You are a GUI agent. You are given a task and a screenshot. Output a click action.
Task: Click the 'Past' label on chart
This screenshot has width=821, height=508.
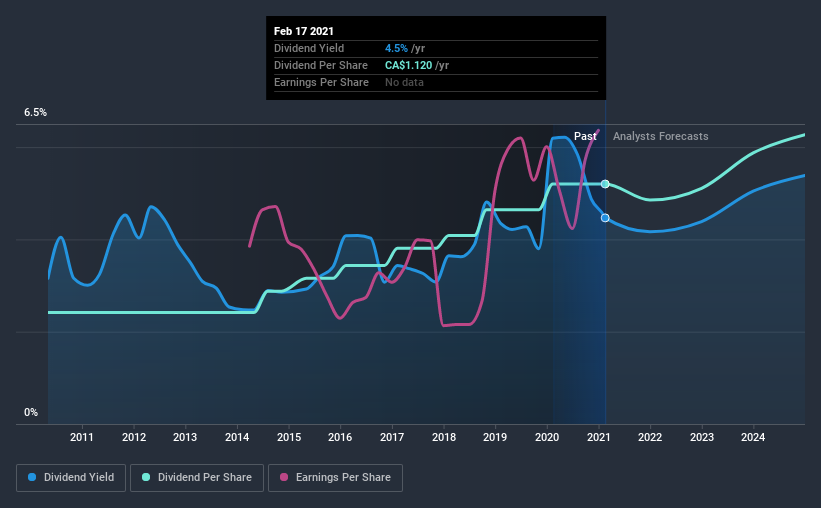tap(585, 136)
